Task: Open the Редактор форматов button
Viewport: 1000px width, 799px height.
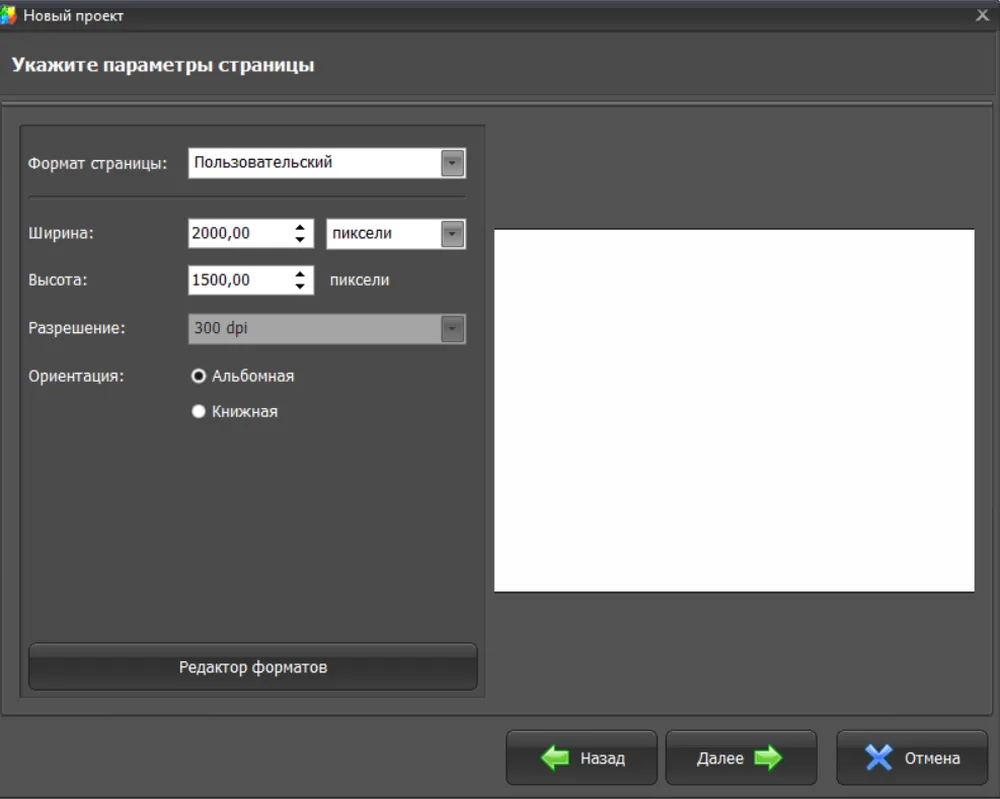Action: point(253,667)
